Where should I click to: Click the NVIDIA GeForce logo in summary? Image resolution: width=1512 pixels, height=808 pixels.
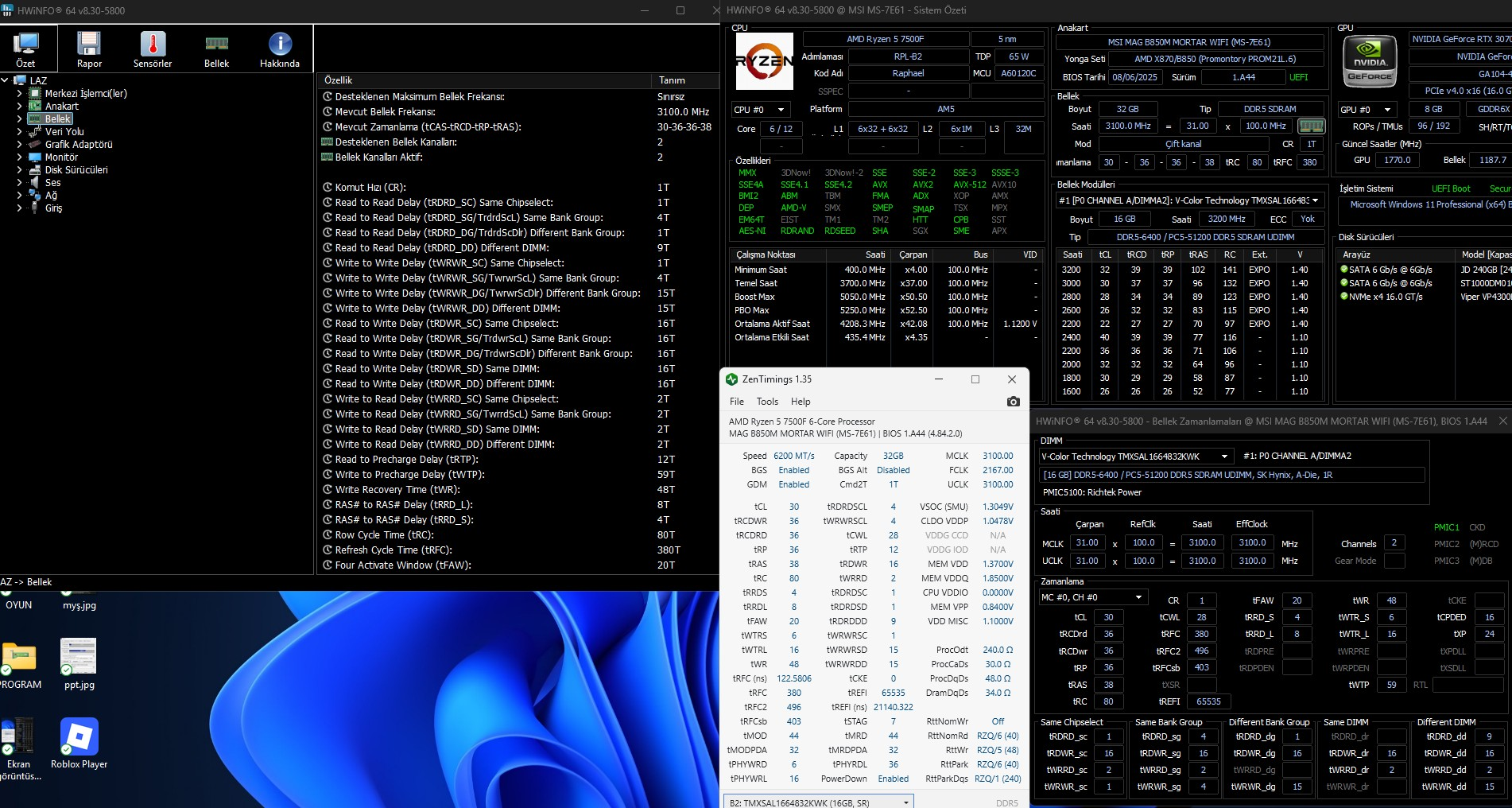[x=1370, y=61]
